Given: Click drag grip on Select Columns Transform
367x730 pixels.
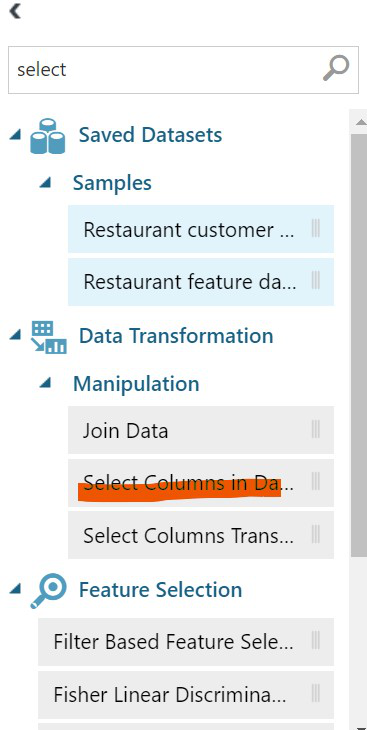Looking at the screenshot, I should [x=315, y=534].
